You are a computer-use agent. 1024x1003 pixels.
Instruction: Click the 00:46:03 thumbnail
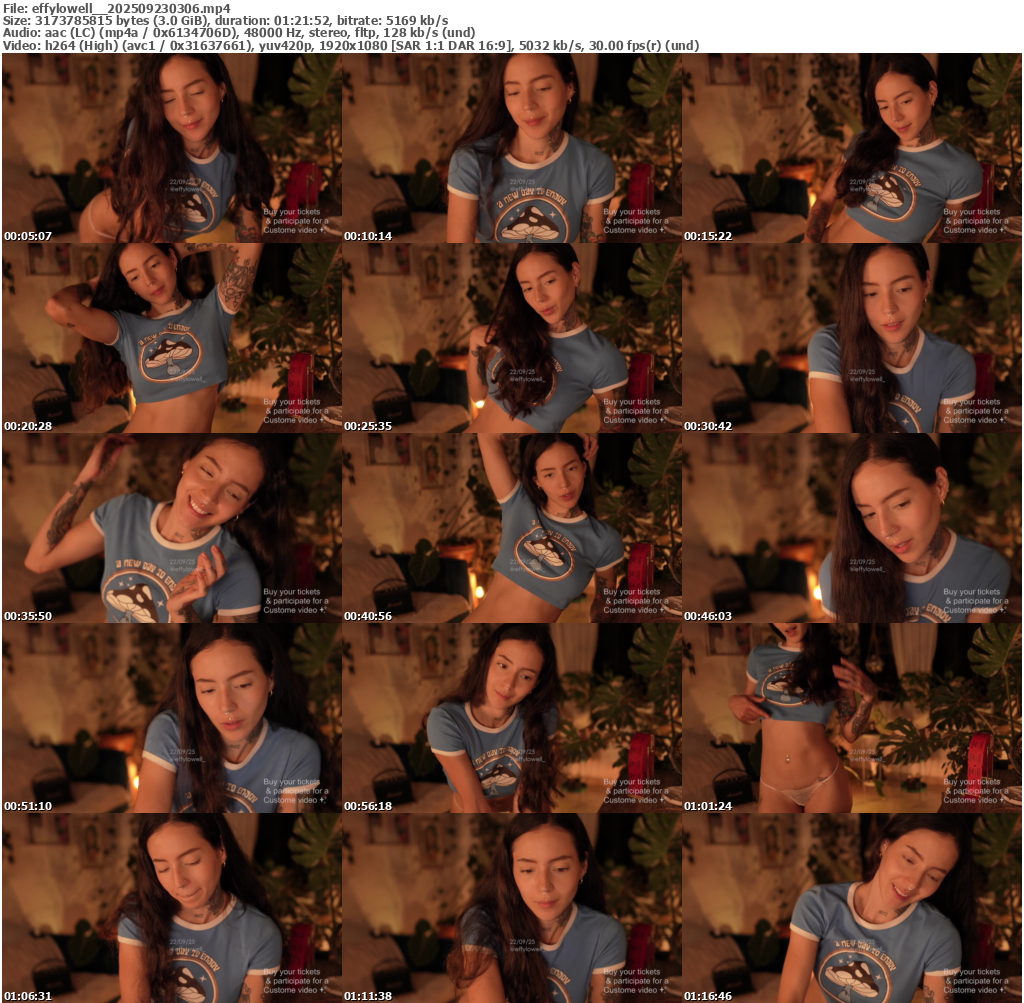tap(851, 528)
